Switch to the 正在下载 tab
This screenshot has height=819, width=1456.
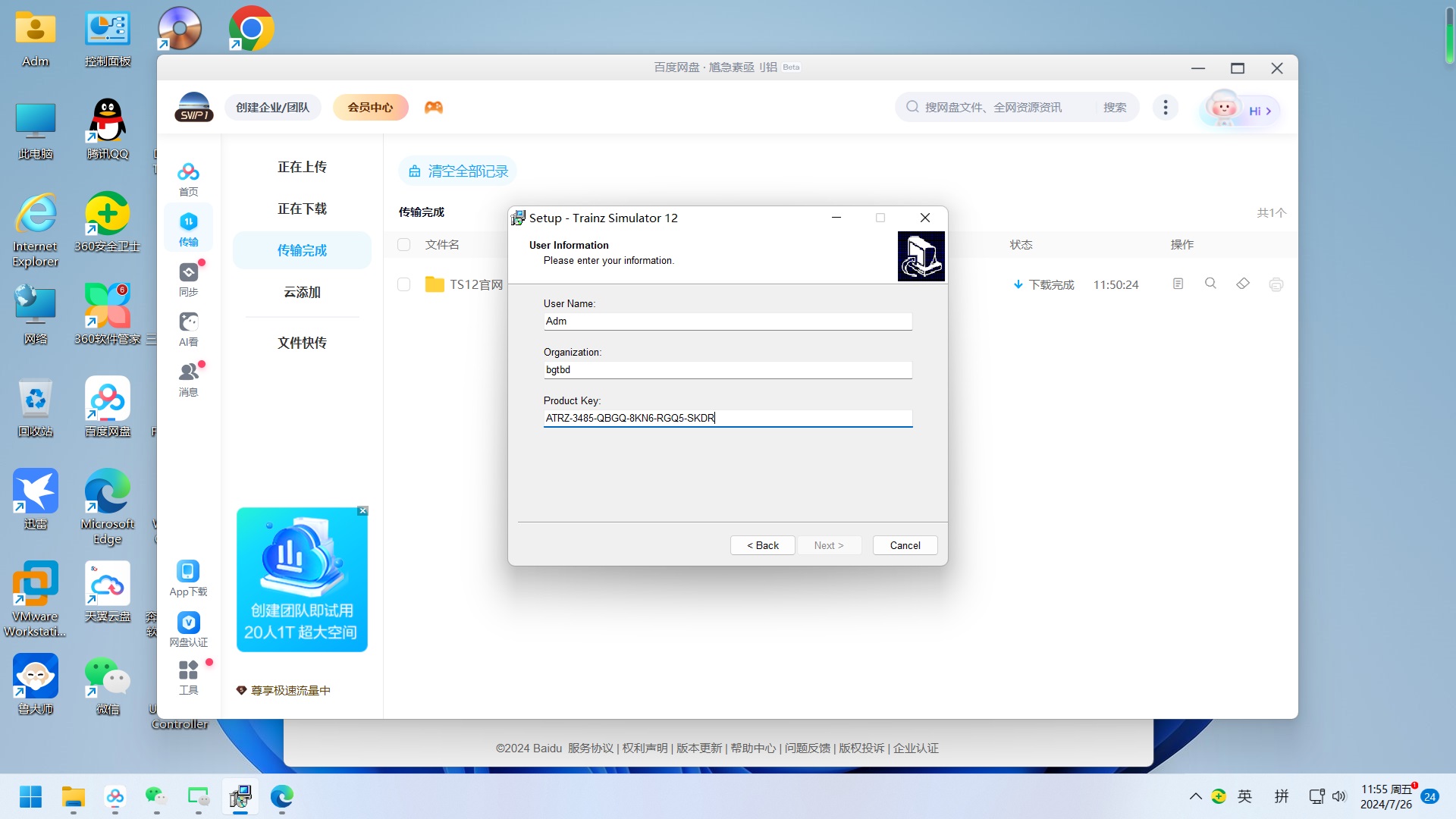point(302,209)
